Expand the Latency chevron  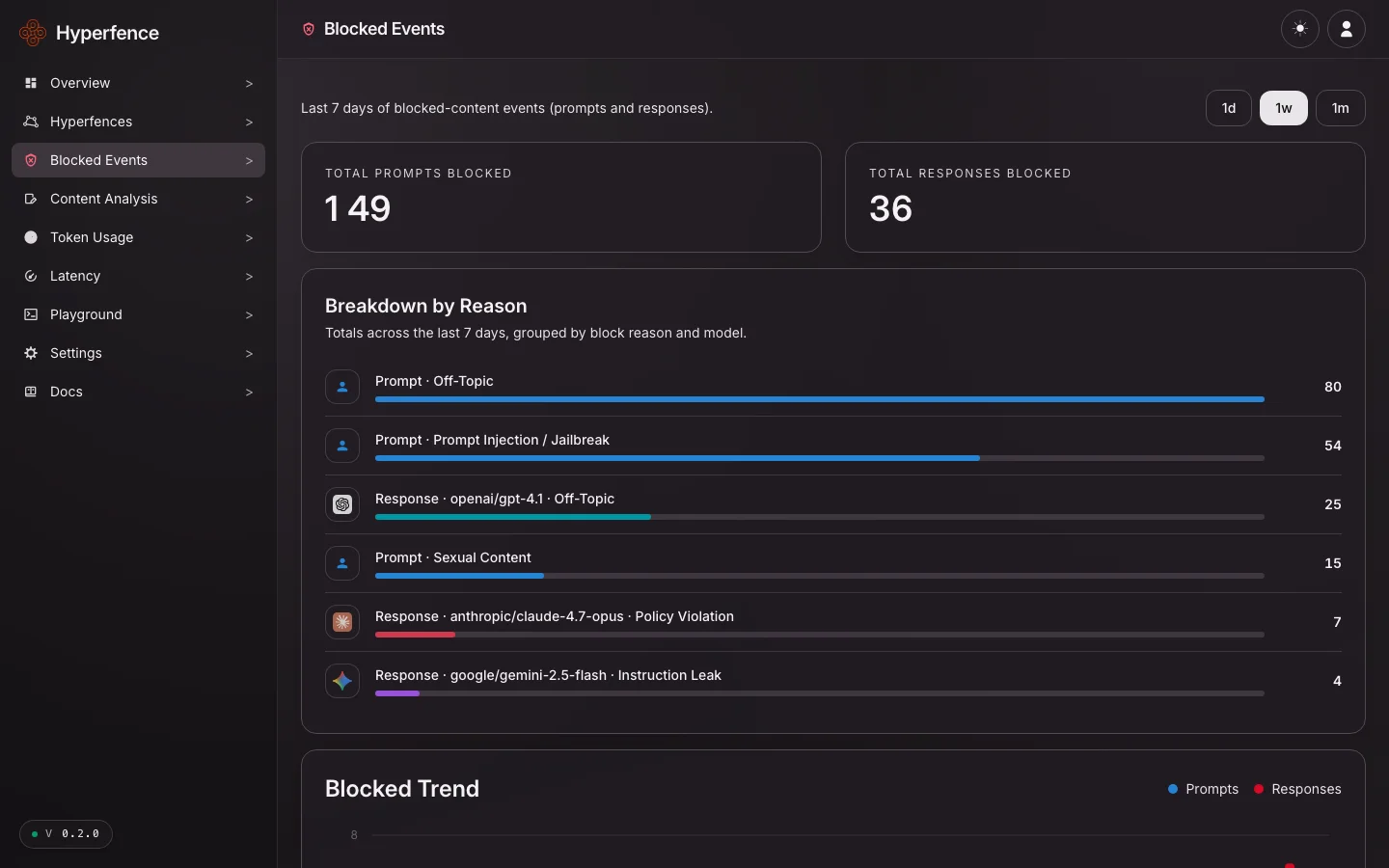point(249,277)
